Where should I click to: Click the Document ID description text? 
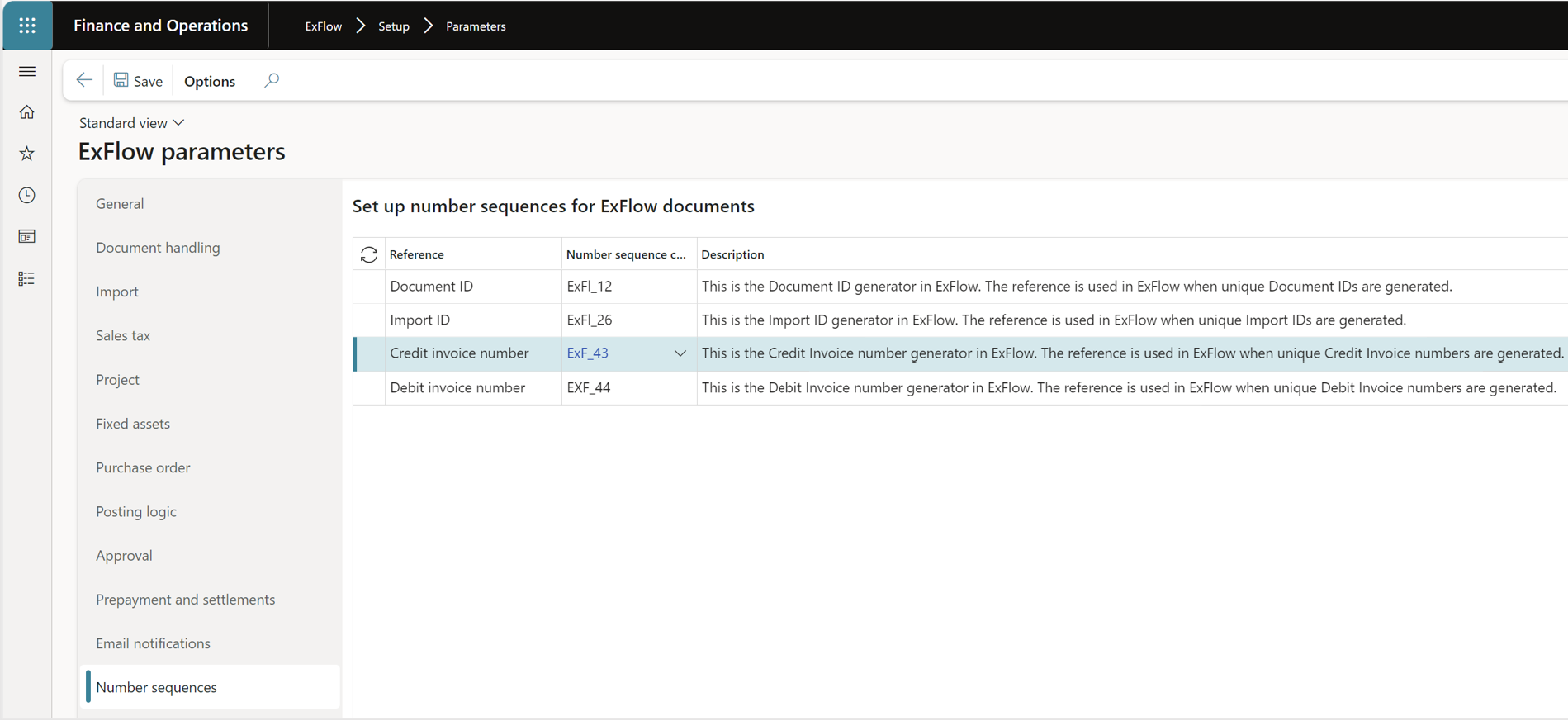coord(1077,287)
